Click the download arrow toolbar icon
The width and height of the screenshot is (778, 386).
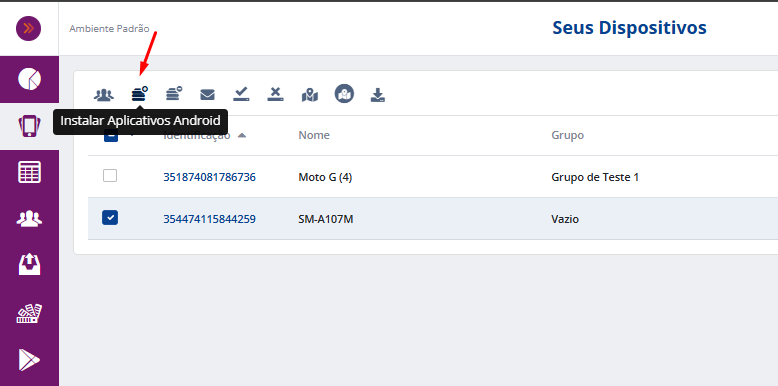pyautogui.click(x=378, y=95)
